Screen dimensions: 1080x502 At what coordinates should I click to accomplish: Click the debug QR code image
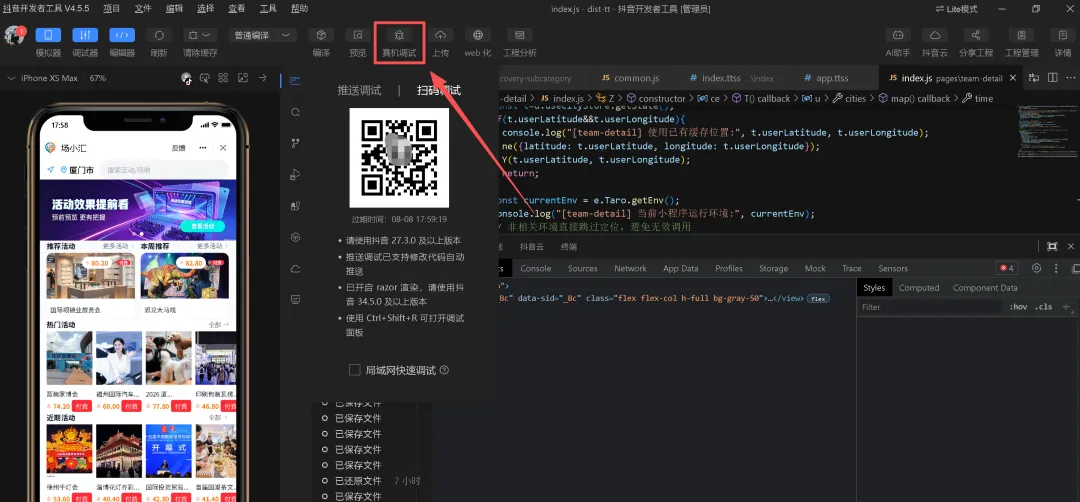pyautogui.click(x=399, y=158)
